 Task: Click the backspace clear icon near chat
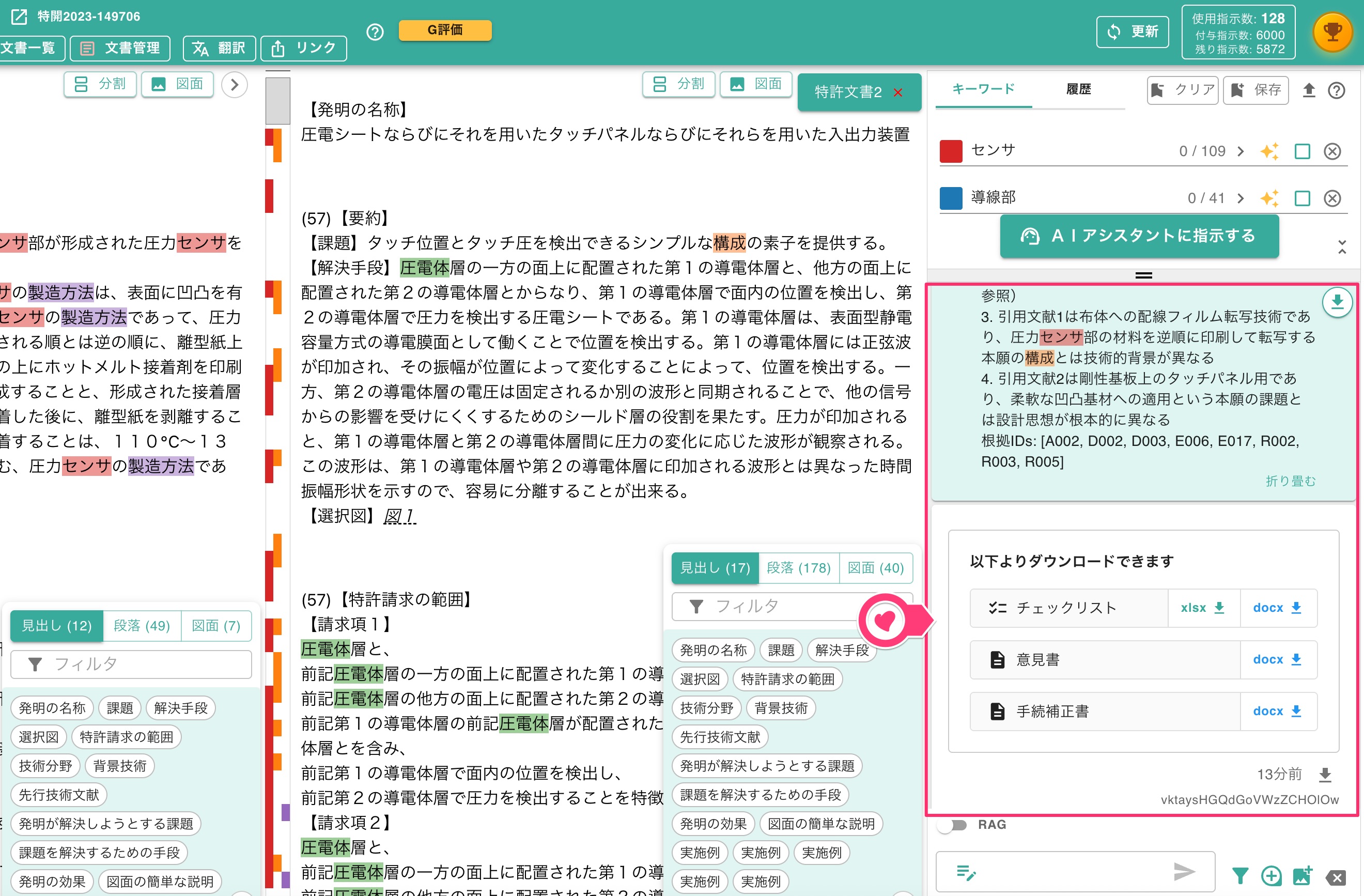pos(1336,877)
